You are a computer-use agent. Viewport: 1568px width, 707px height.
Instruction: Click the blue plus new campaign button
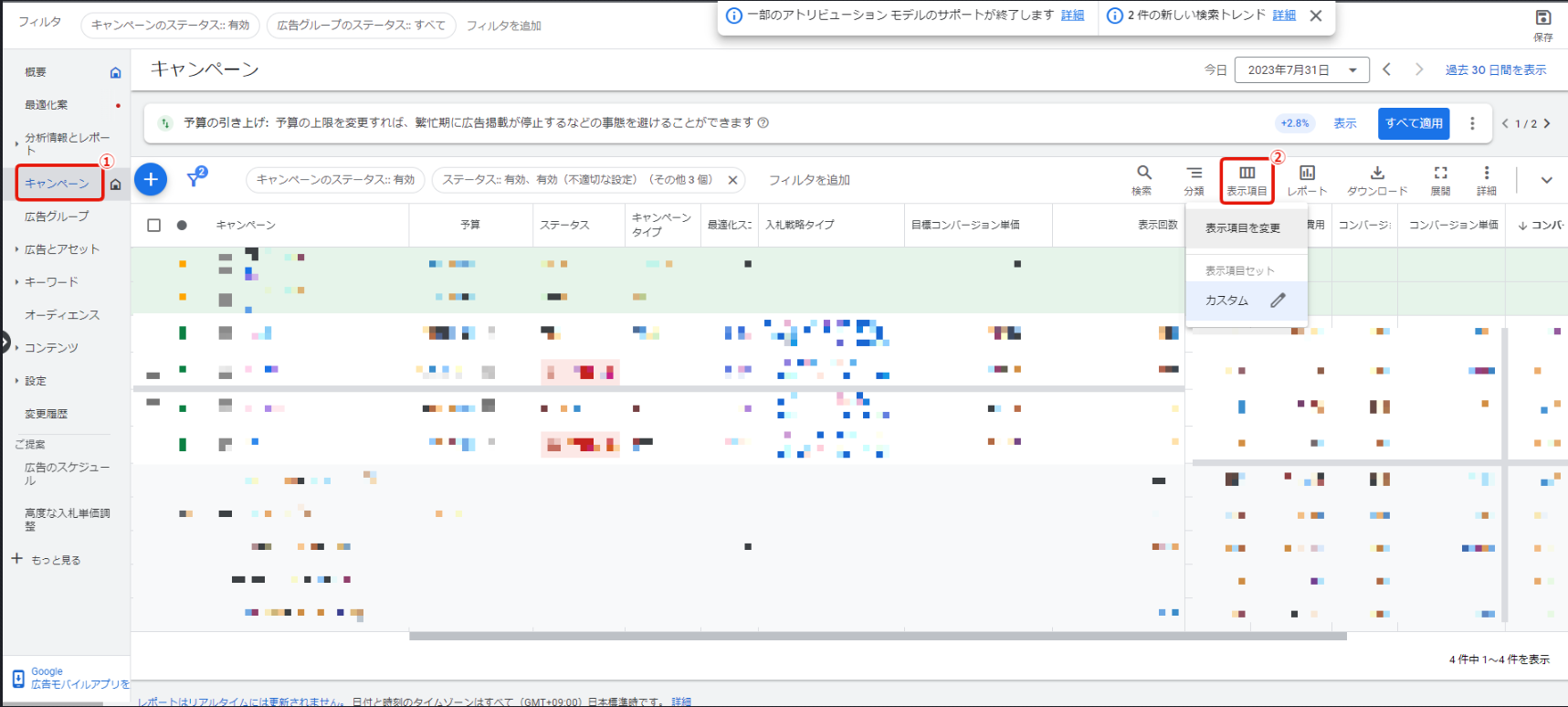tap(151, 180)
